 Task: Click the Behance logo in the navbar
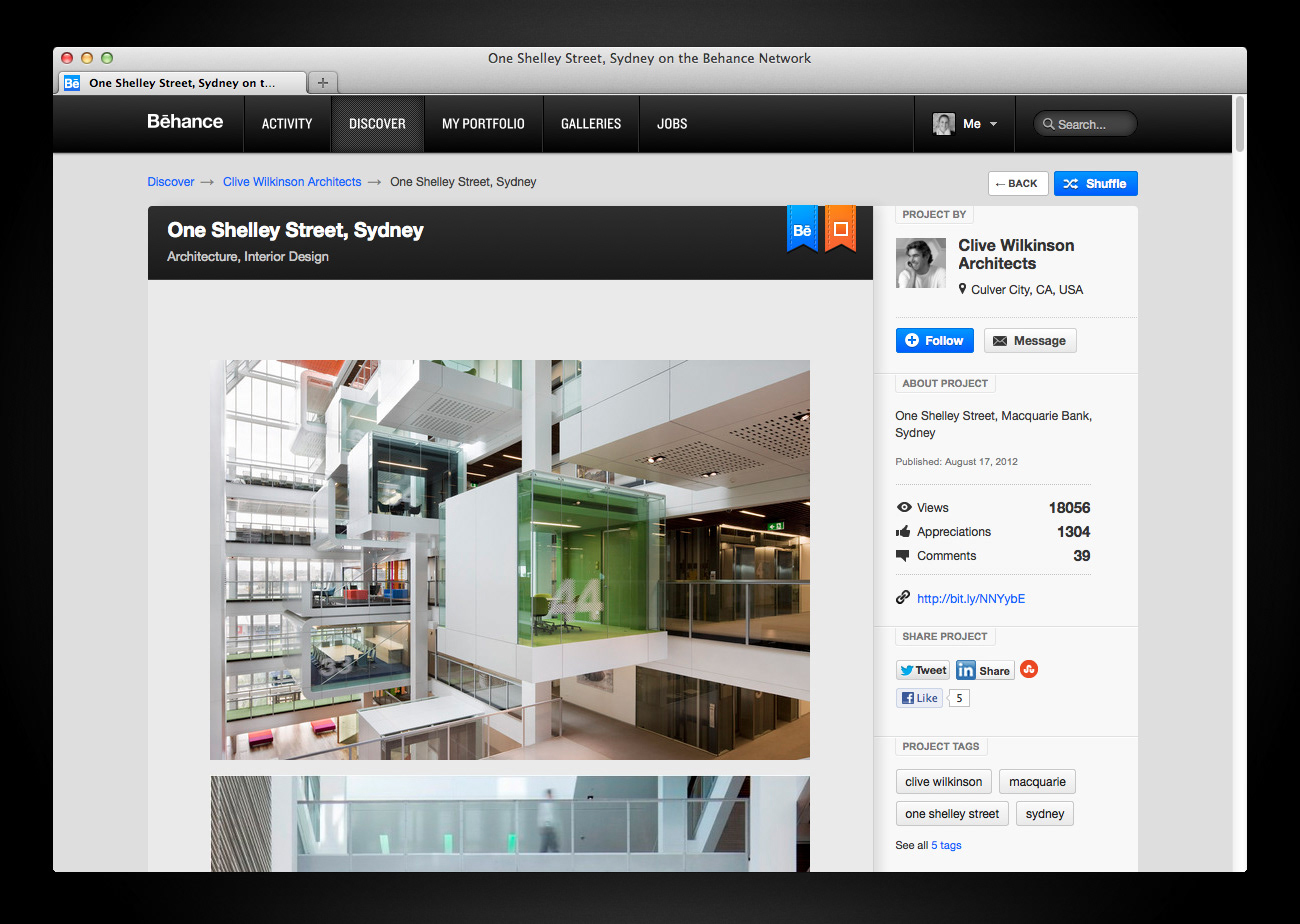click(x=185, y=122)
